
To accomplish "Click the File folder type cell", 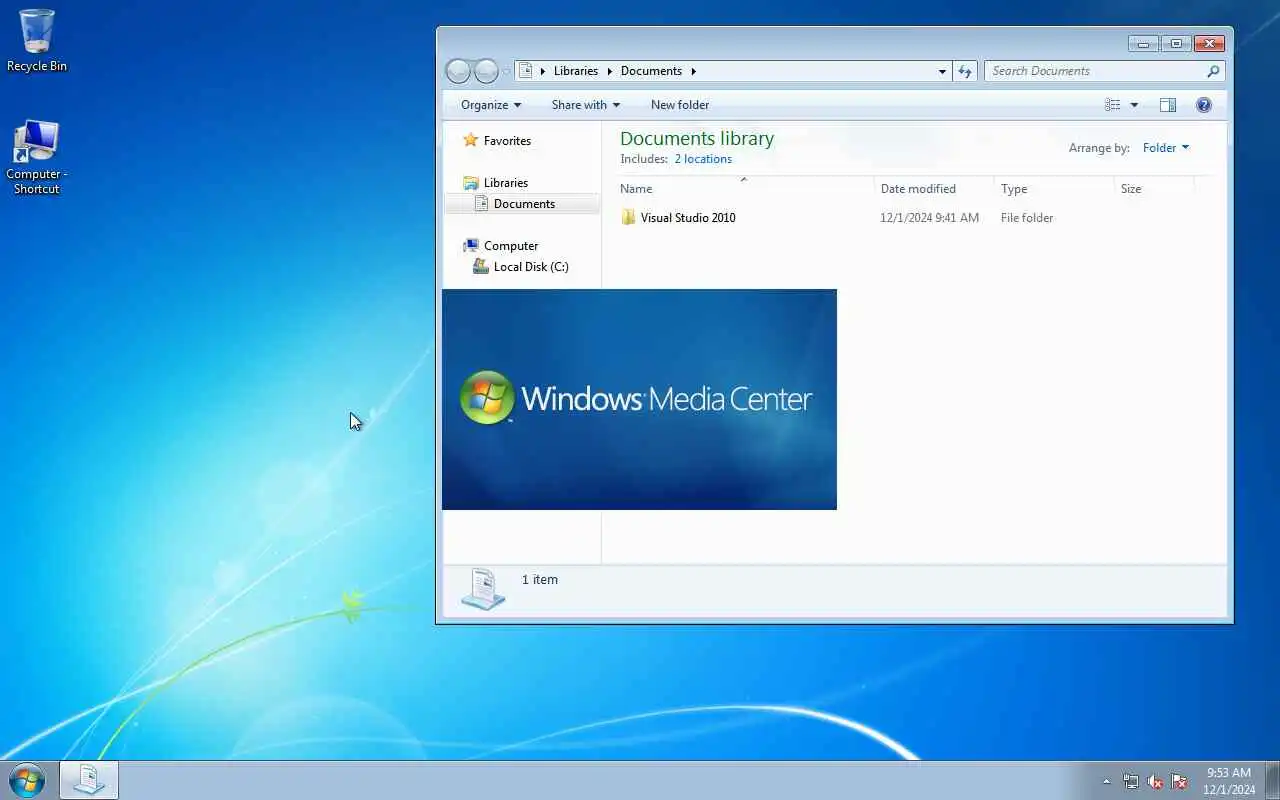I will click(x=1027, y=218).
